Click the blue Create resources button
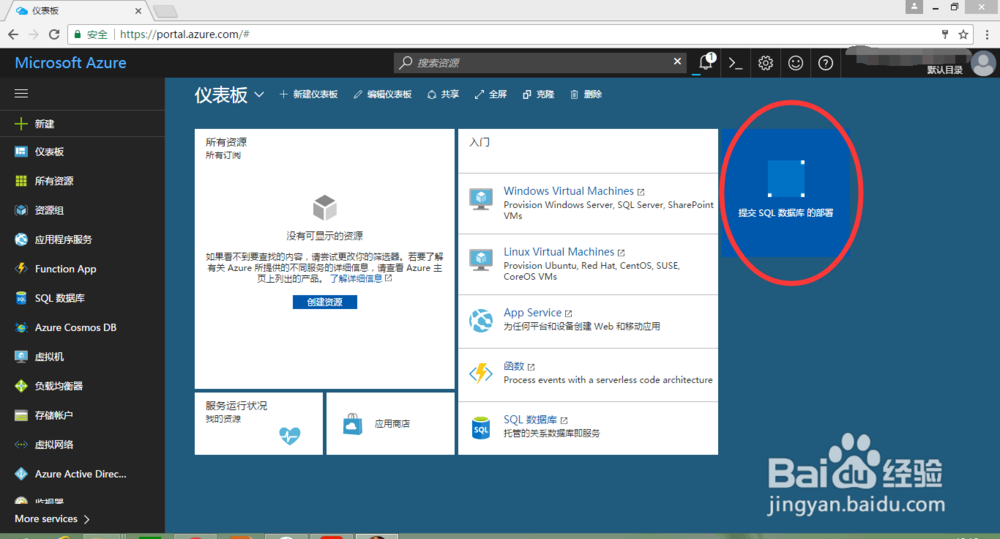1000x539 pixels. 325,302
